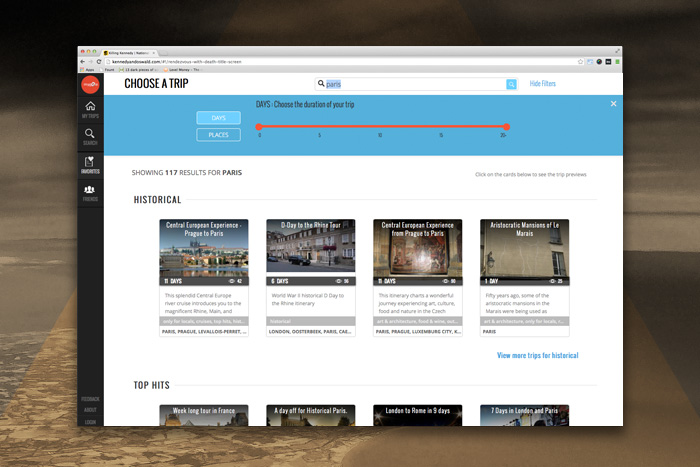Open Central European Experience - Prague to Paris card
This screenshot has width=700, height=467.
click(204, 278)
